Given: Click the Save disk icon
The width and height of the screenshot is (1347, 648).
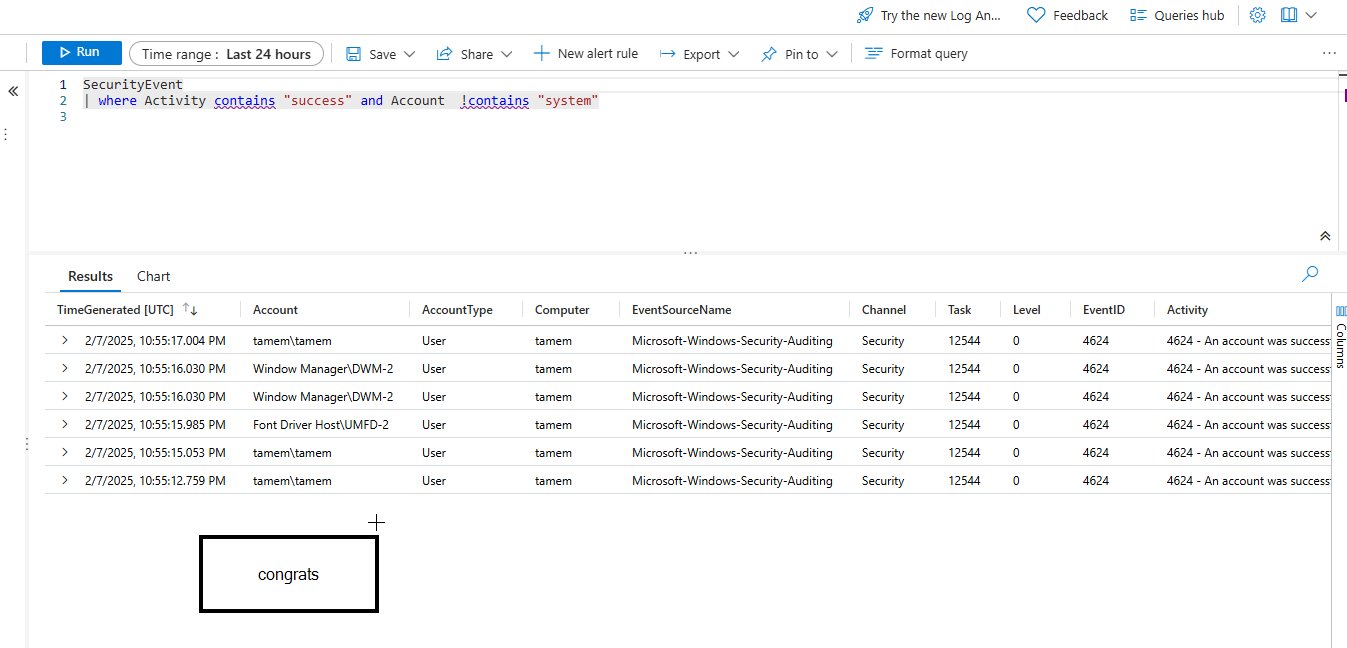Looking at the screenshot, I should tap(354, 54).
